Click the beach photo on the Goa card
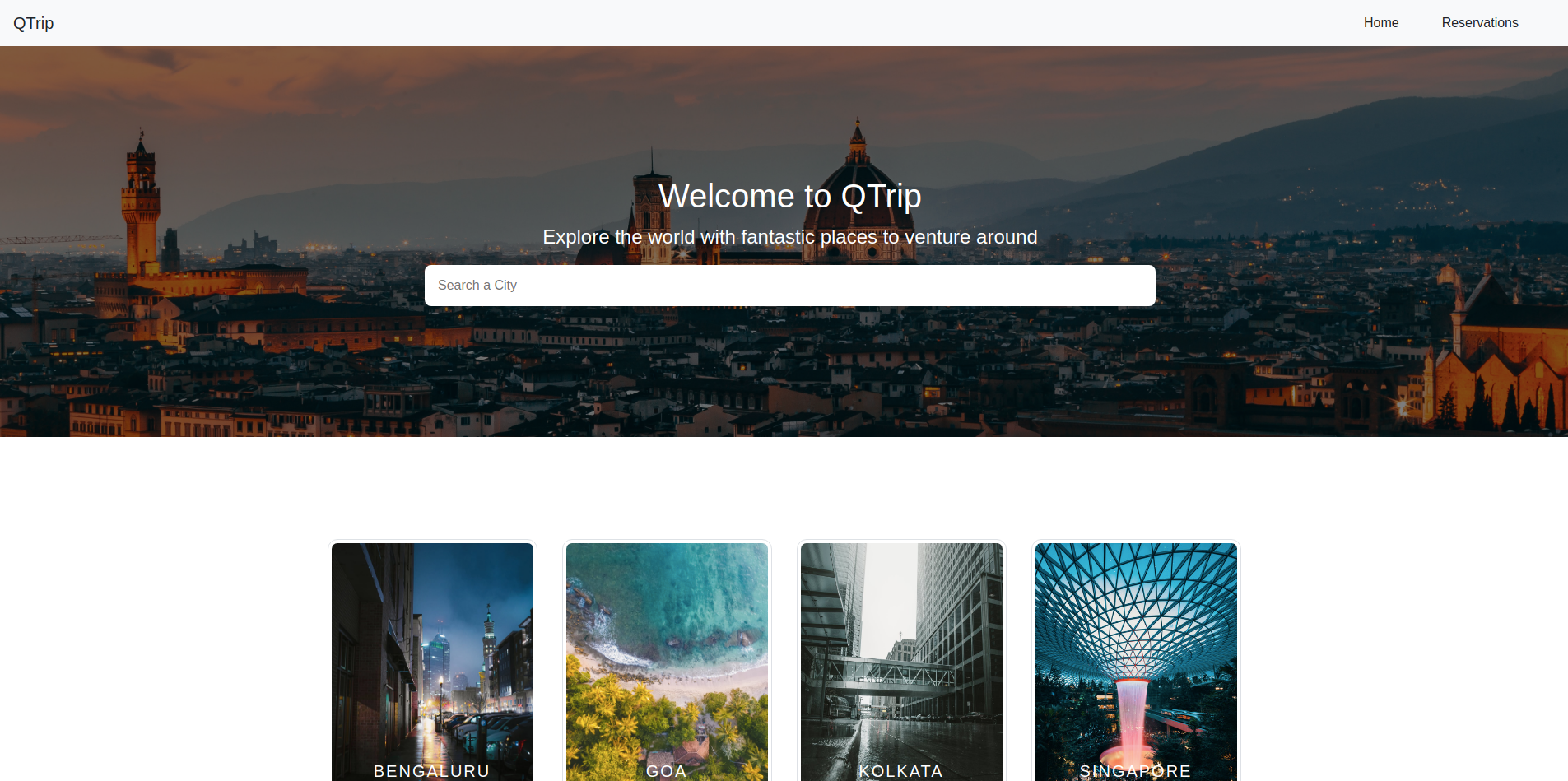This screenshot has width=1568, height=781. 667,642
